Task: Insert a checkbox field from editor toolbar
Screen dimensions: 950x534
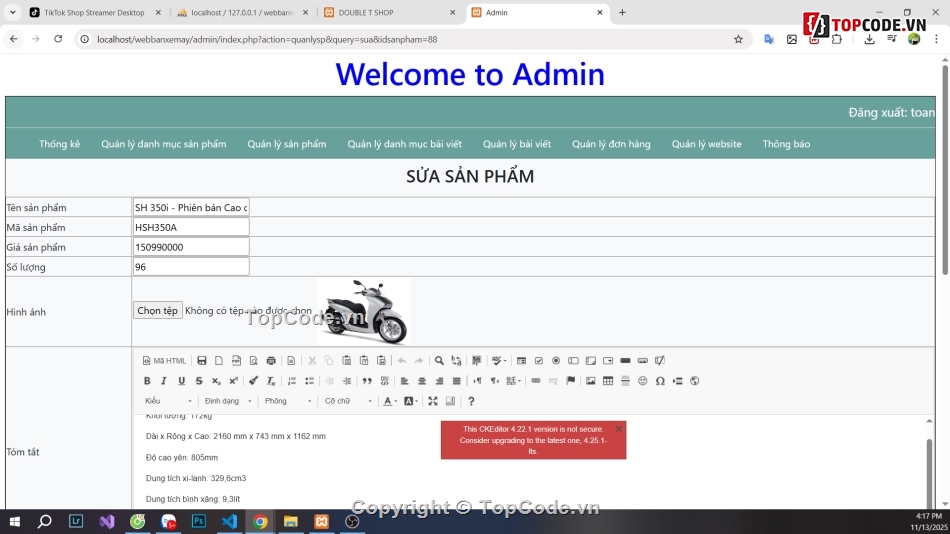Action: 539,361
